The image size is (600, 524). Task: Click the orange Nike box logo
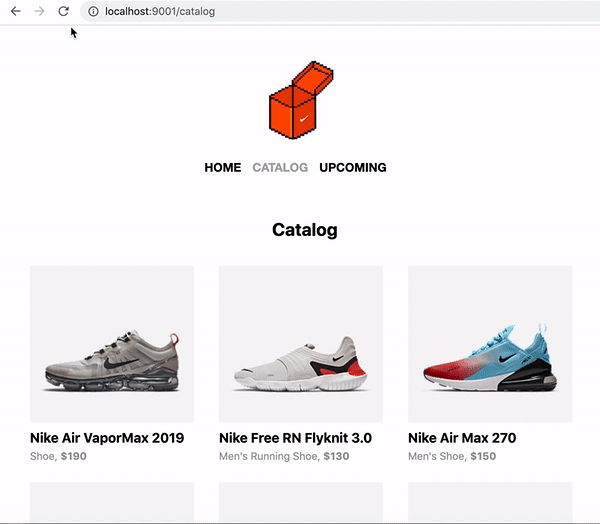click(300, 99)
